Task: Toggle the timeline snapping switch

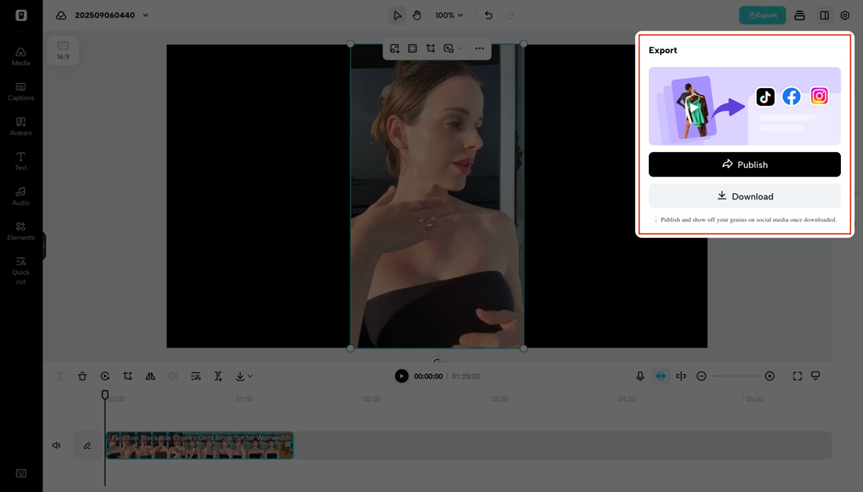Action: click(661, 376)
